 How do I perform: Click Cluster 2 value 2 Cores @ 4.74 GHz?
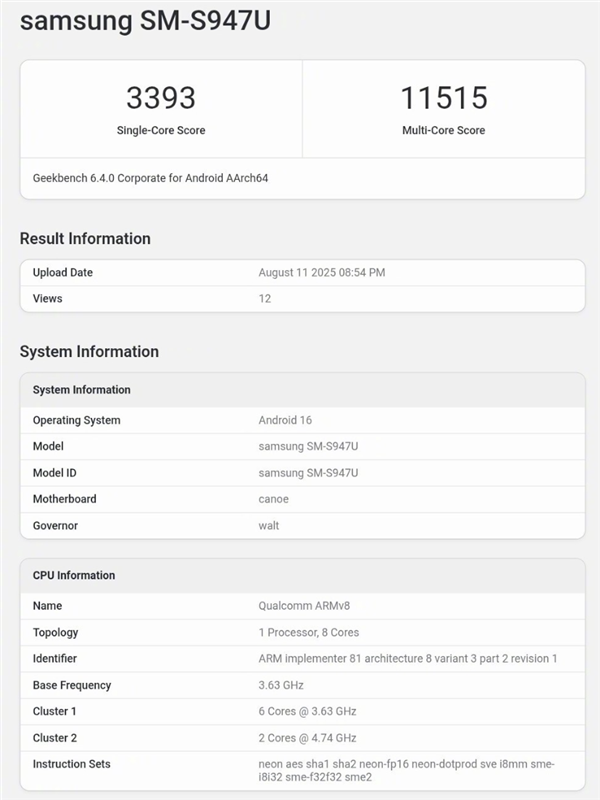307,738
